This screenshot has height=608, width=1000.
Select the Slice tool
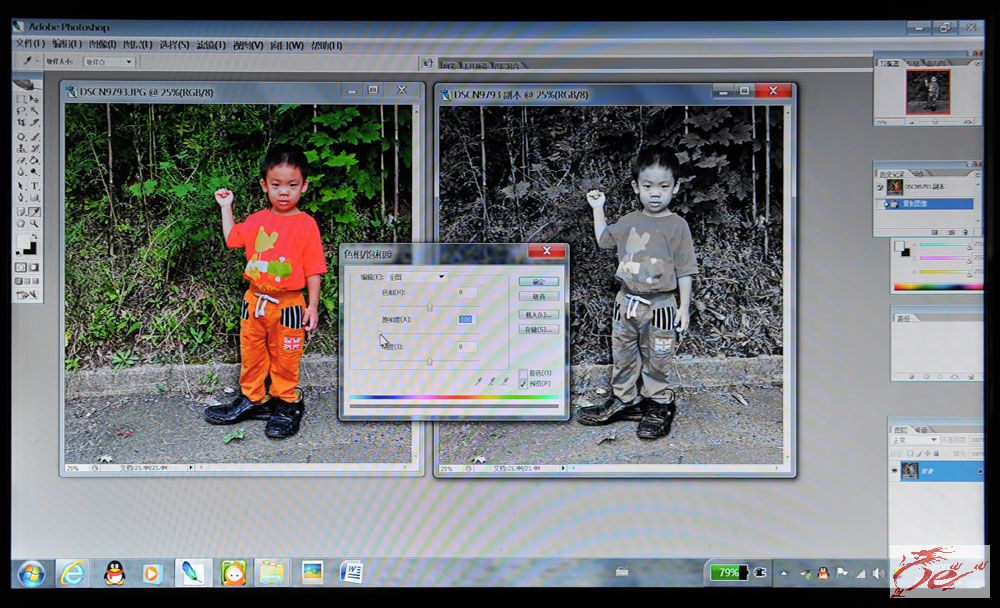[x=34, y=122]
